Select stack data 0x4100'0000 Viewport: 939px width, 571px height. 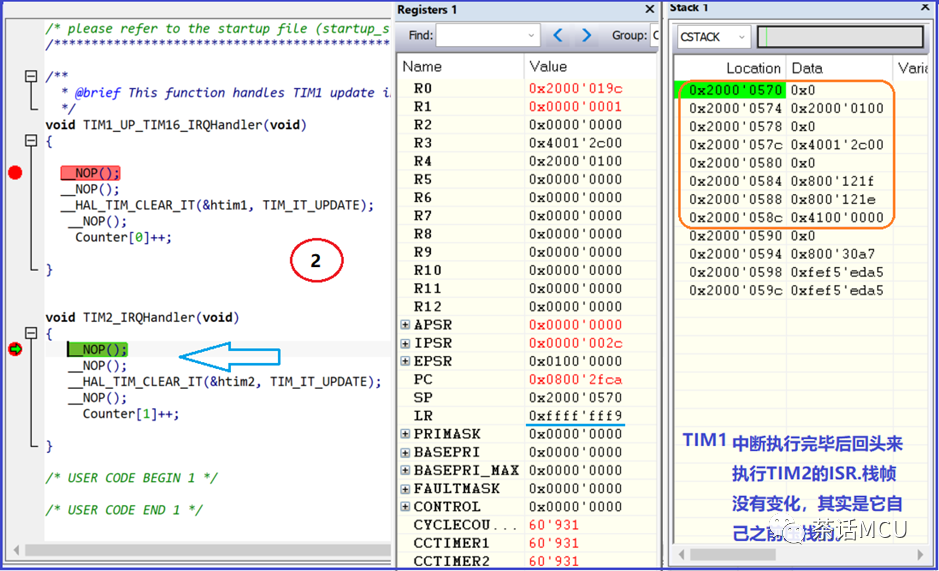click(x=837, y=217)
